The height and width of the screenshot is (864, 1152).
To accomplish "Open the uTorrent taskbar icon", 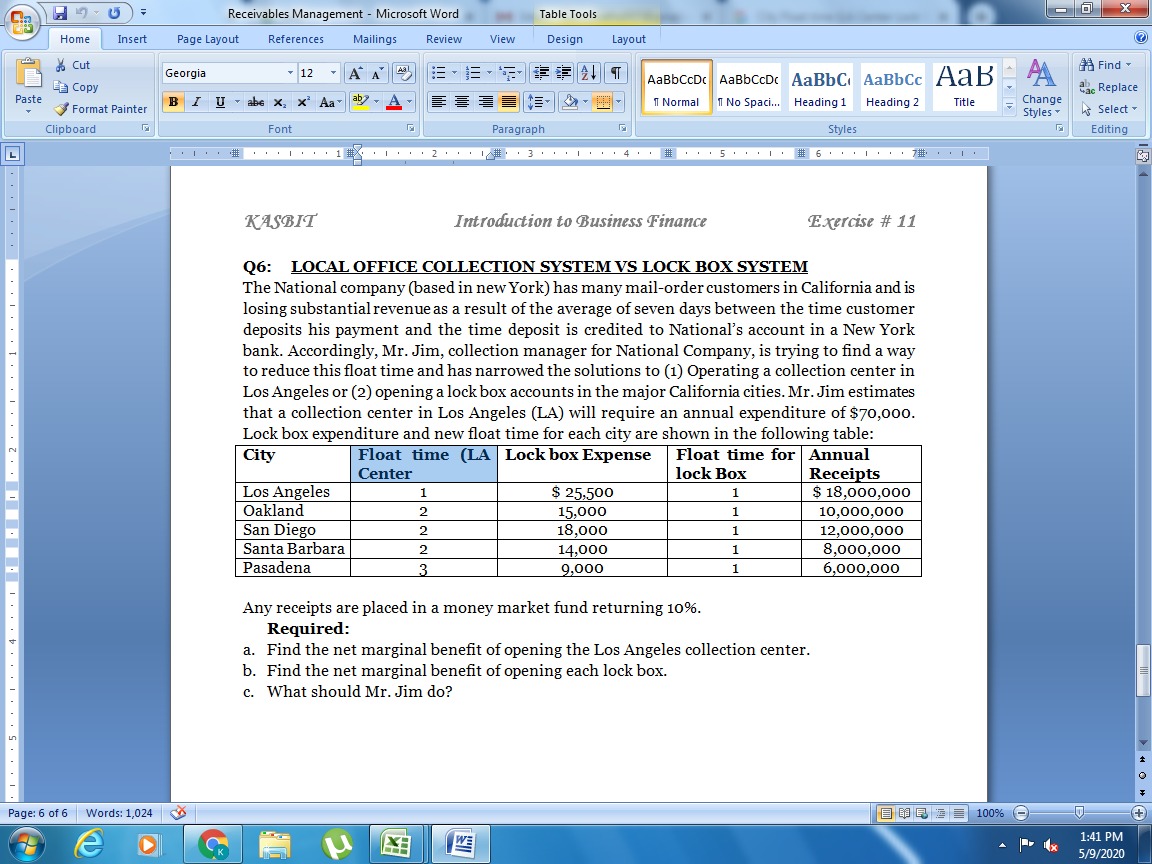I will pos(337,844).
